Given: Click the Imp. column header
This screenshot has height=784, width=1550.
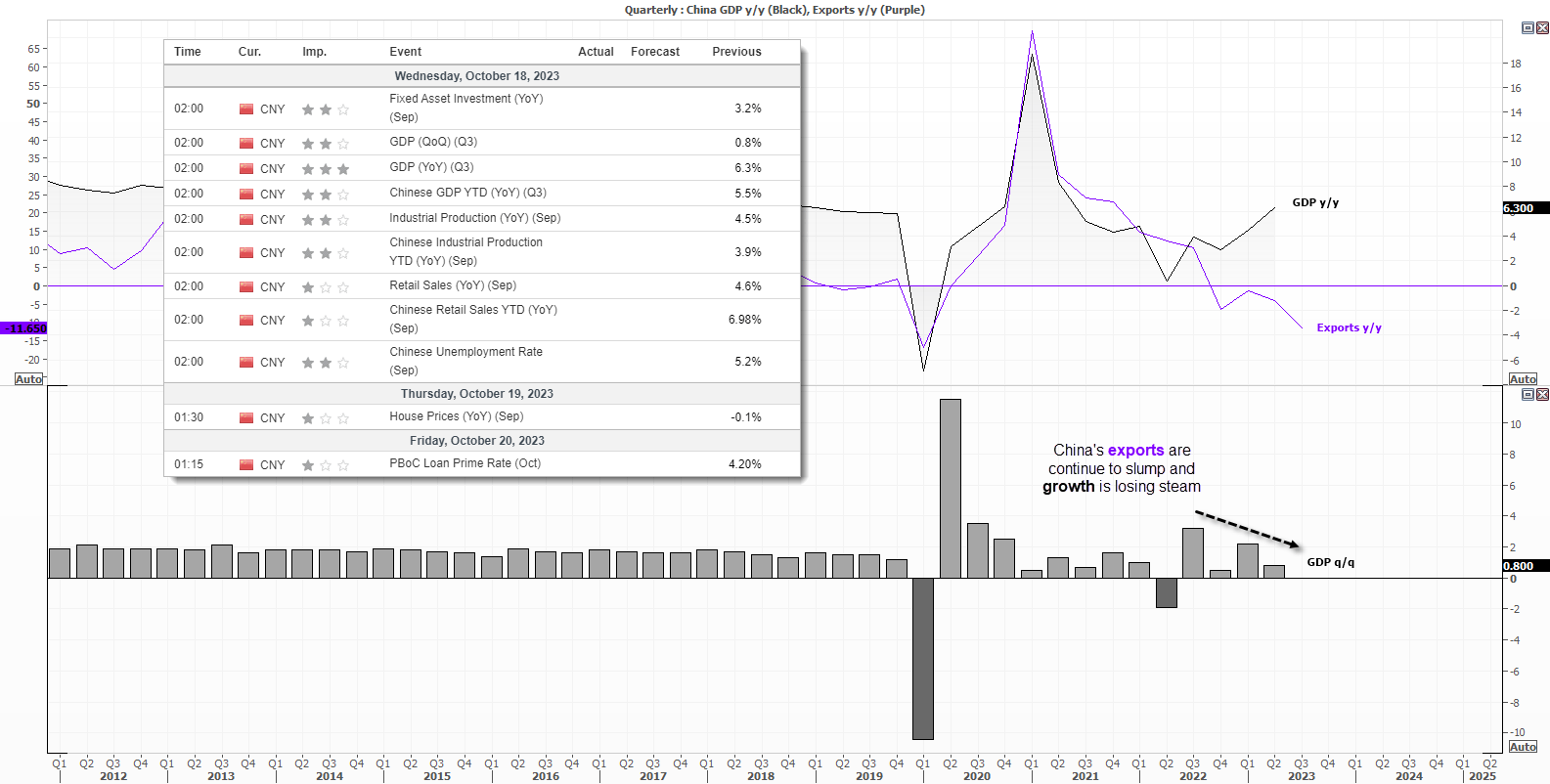Looking at the screenshot, I should click(314, 52).
